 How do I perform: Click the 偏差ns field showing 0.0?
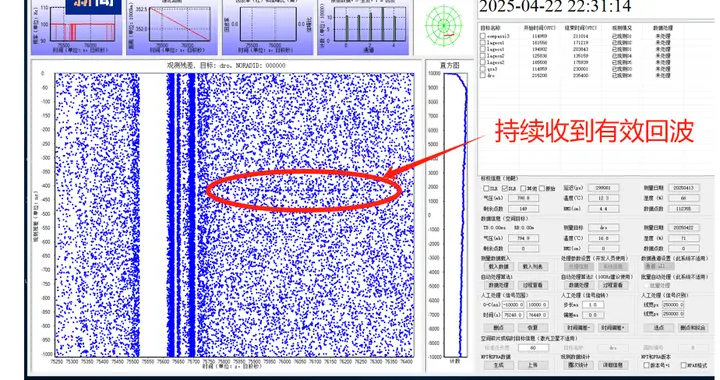[593, 315]
